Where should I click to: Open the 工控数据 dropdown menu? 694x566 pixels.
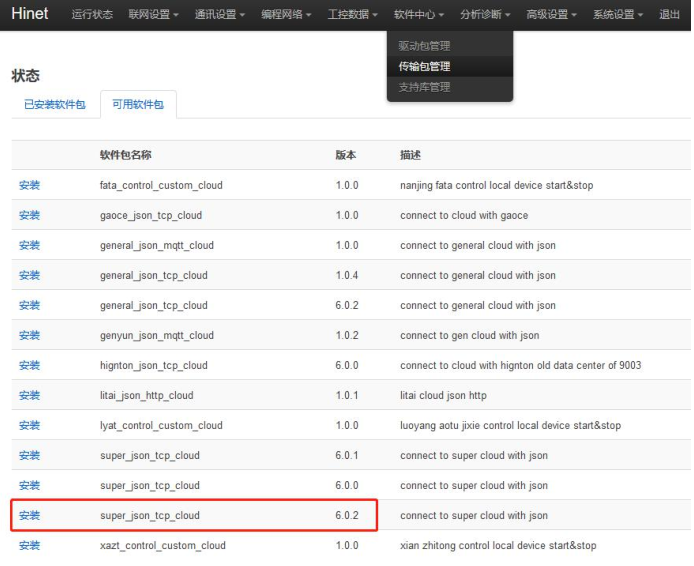coord(353,15)
